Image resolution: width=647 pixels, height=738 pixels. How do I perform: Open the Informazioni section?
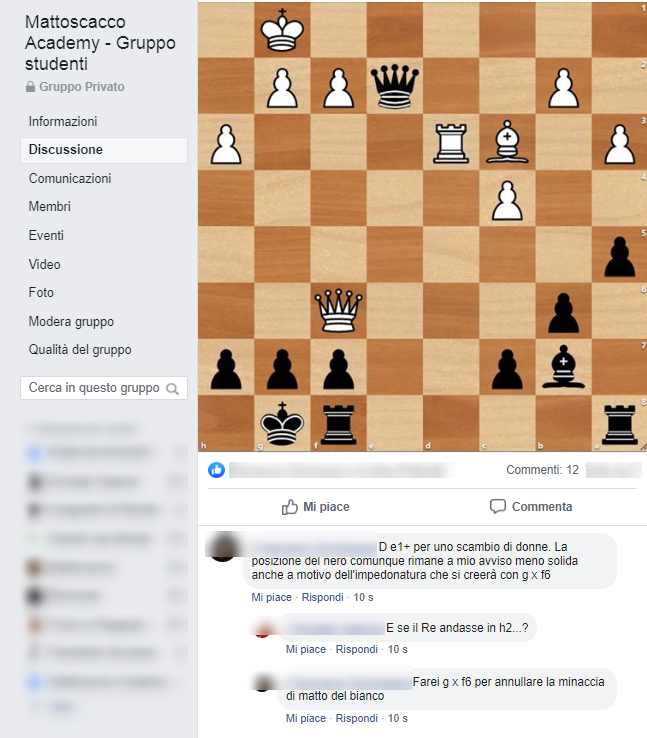pos(63,121)
